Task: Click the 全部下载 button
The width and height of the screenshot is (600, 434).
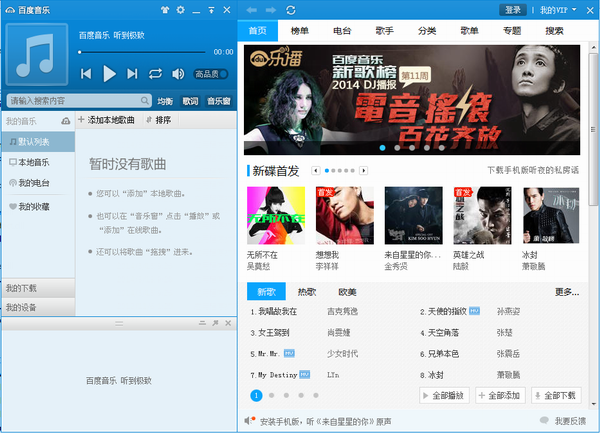Action: pyautogui.click(x=556, y=395)
